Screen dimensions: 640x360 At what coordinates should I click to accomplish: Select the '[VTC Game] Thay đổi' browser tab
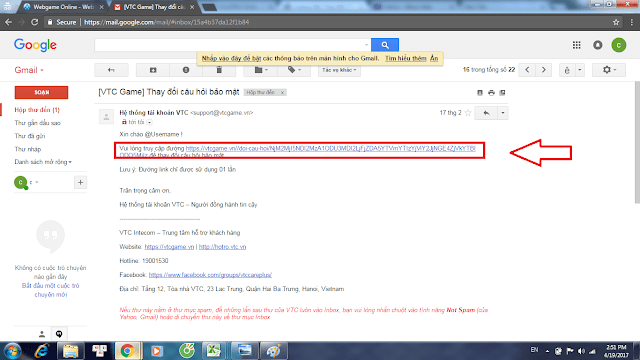[x=154, y=7]
